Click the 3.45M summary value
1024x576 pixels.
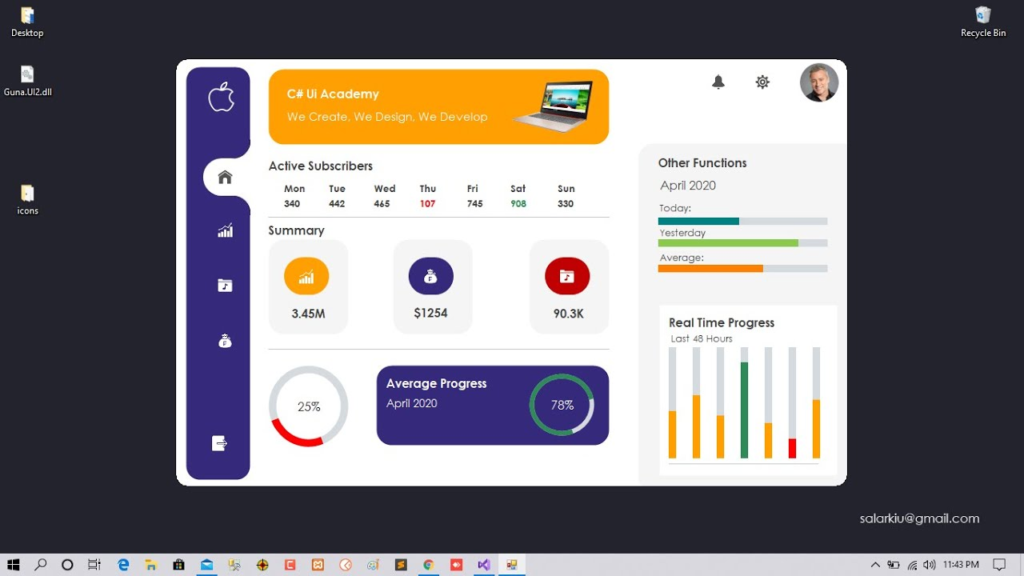(308, 313)
